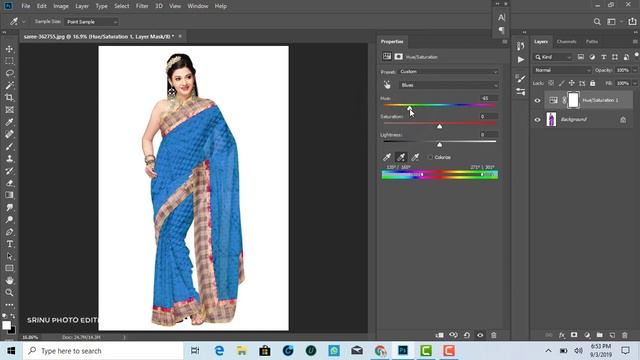Open the Filter menu
This screenshot has height=360, width=640.
click(x=142, y=6)
